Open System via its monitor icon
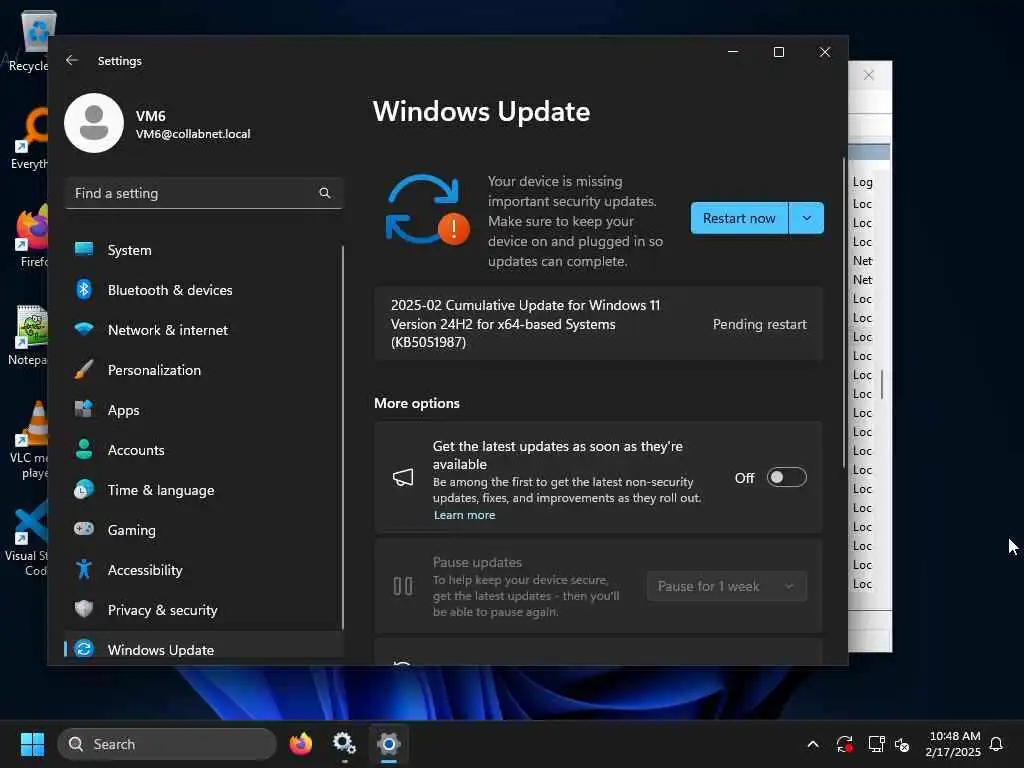The image size is (1024, 768). (x=84, y=249)
